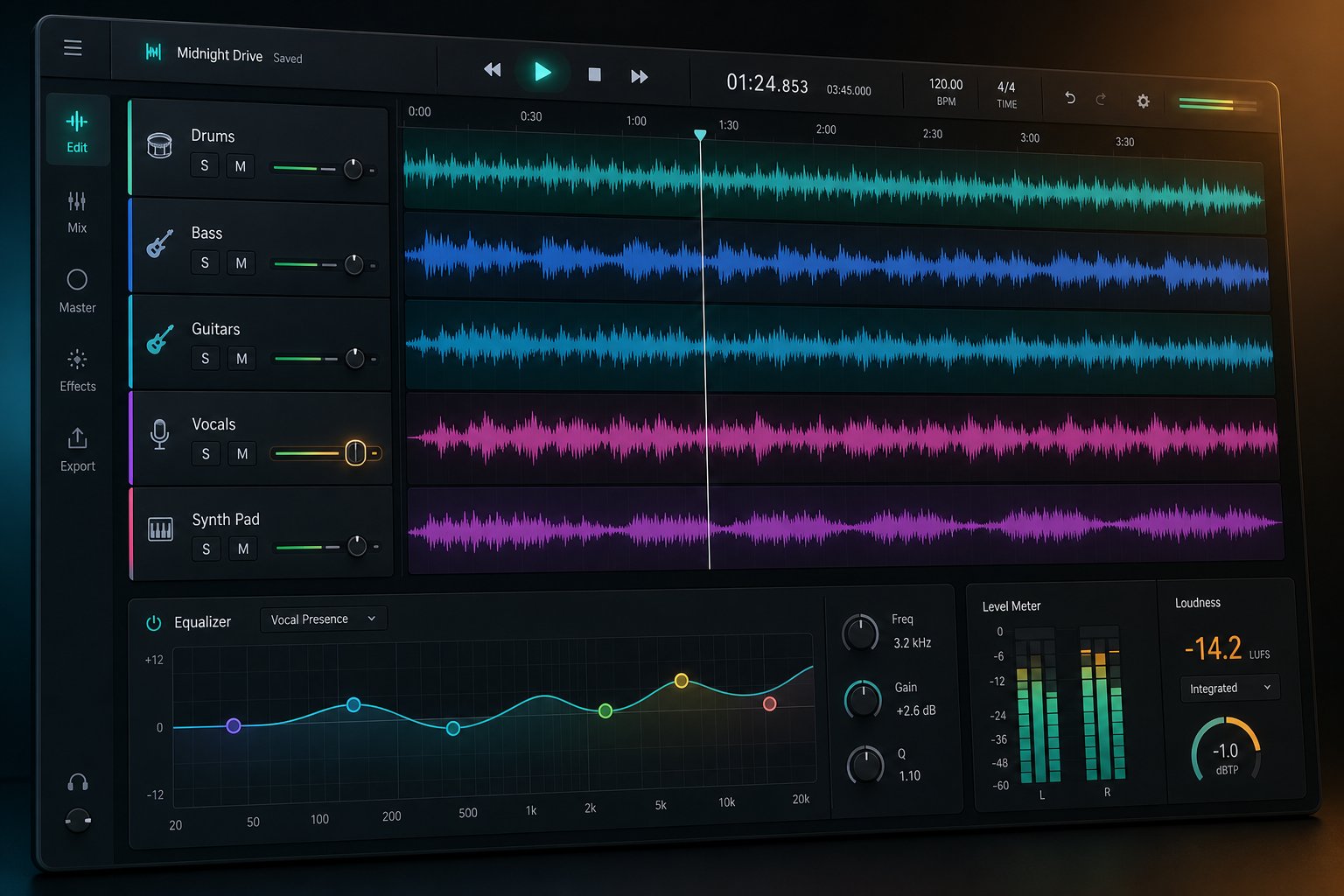Select the green EQ band point

point(605,710)
